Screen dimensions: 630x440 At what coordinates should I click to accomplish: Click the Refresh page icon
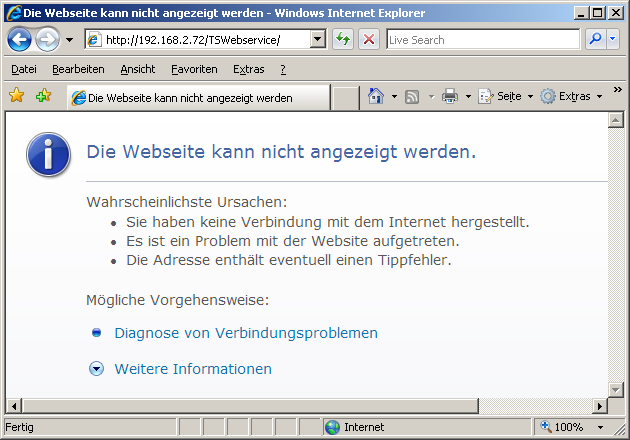coord(343,40)
